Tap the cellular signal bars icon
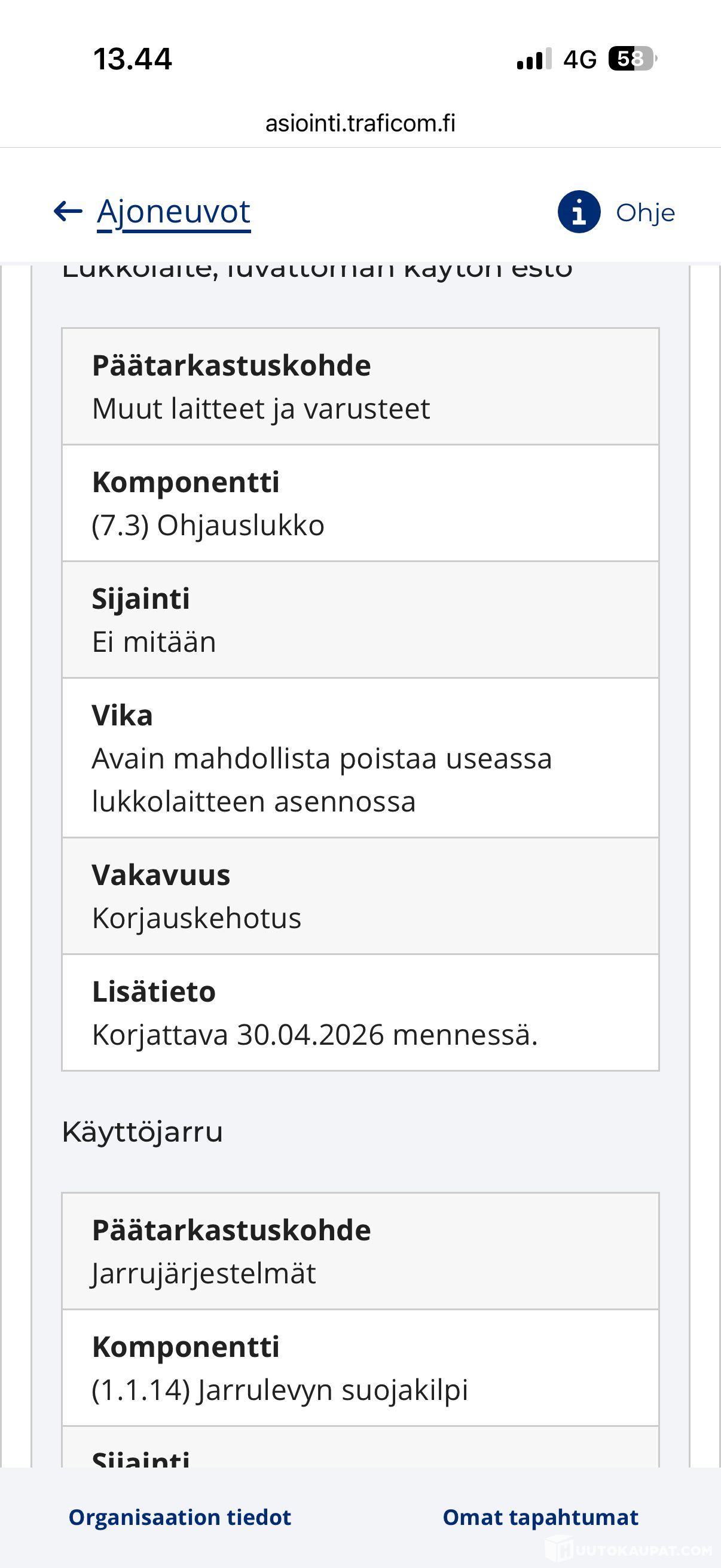The image size is (721, 1568). pos(534,59)
